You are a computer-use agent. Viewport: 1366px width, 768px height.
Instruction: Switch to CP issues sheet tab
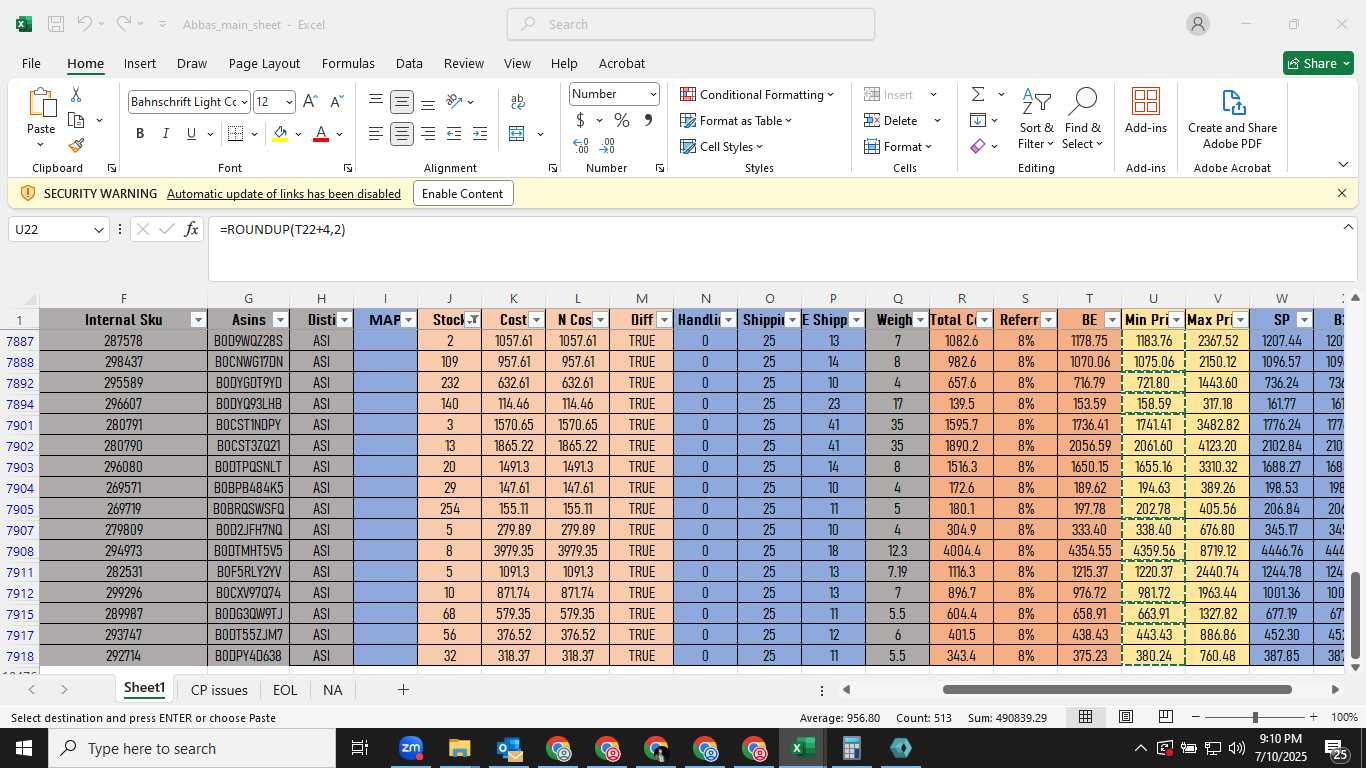click(219, 690)
